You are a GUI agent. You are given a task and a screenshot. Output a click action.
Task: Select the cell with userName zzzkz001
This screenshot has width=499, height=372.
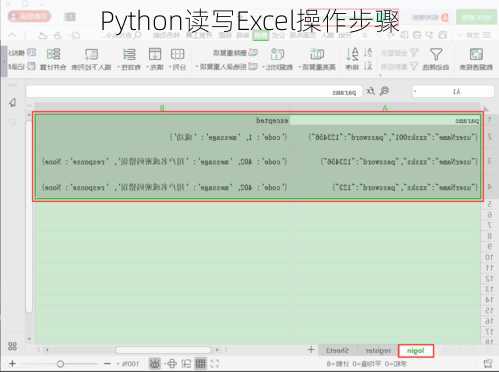point(385,137)
